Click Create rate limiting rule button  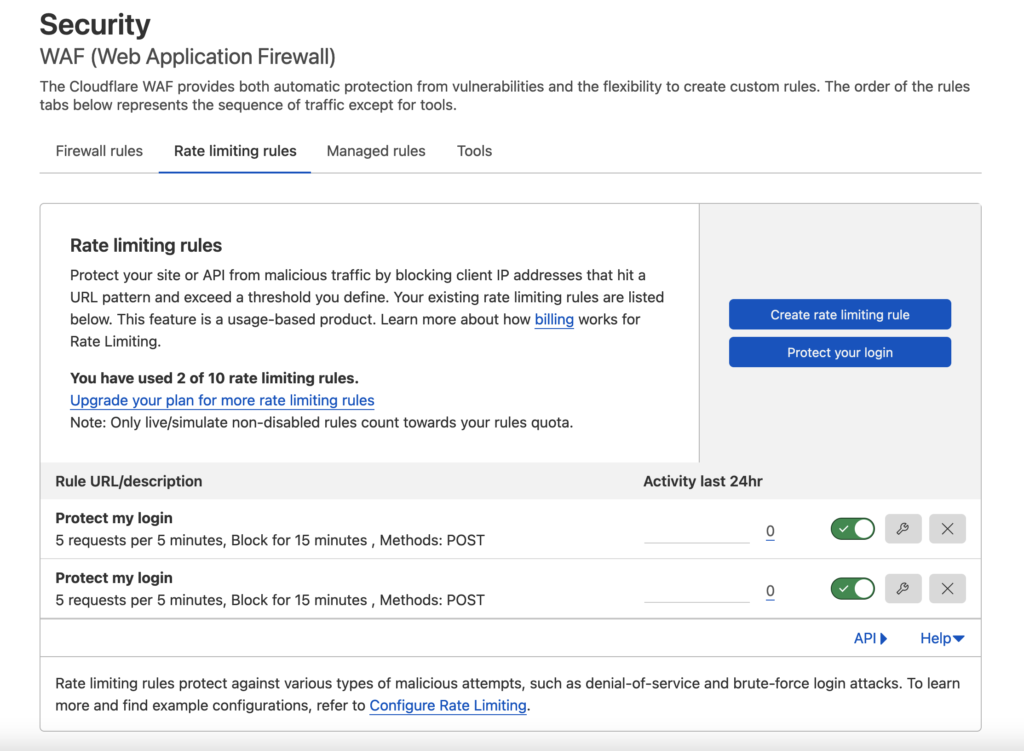(x=840, y=314)
